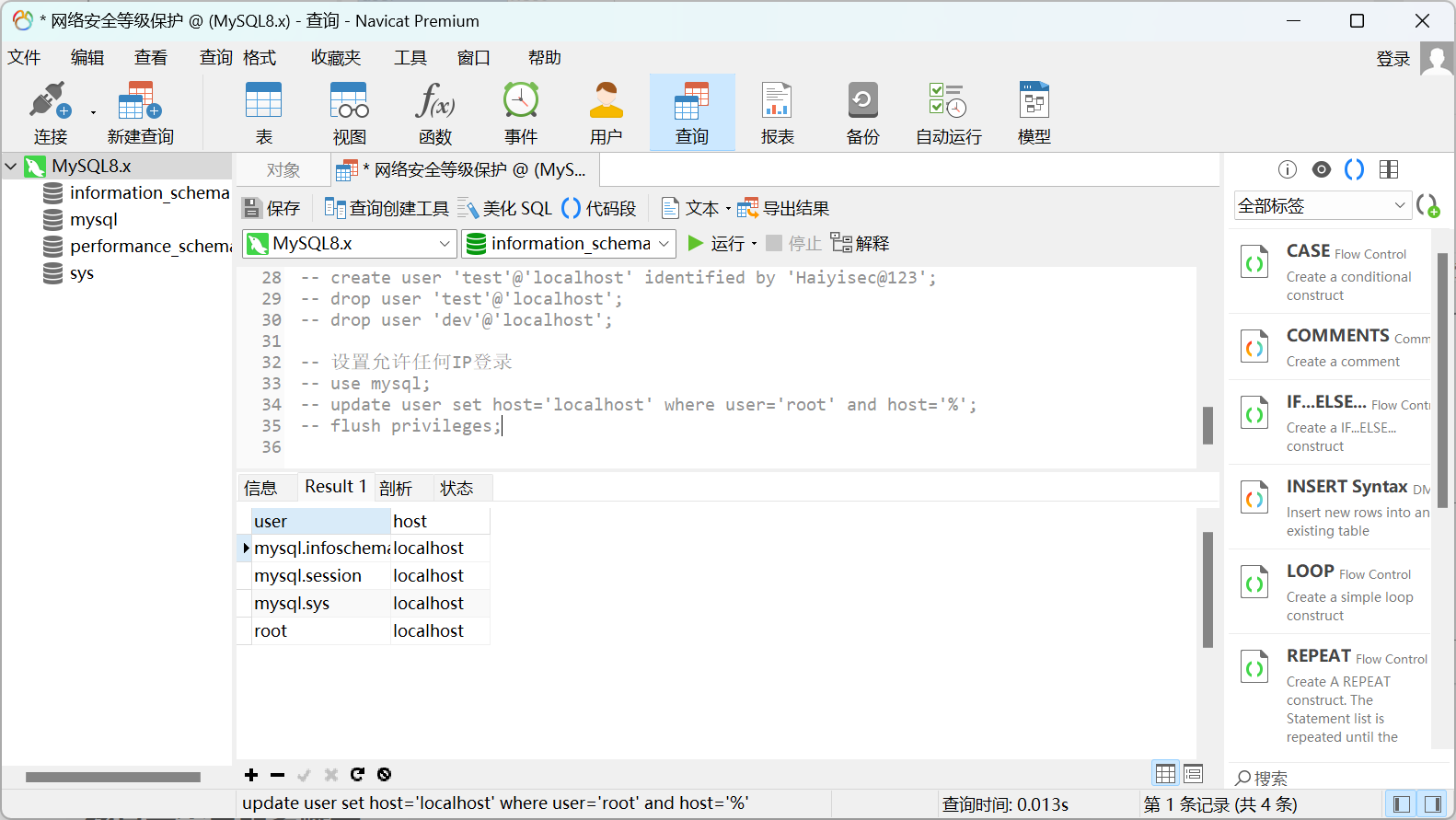
Task: Click the 美化 SQL beautify button
Action: [x=505, y=208]
